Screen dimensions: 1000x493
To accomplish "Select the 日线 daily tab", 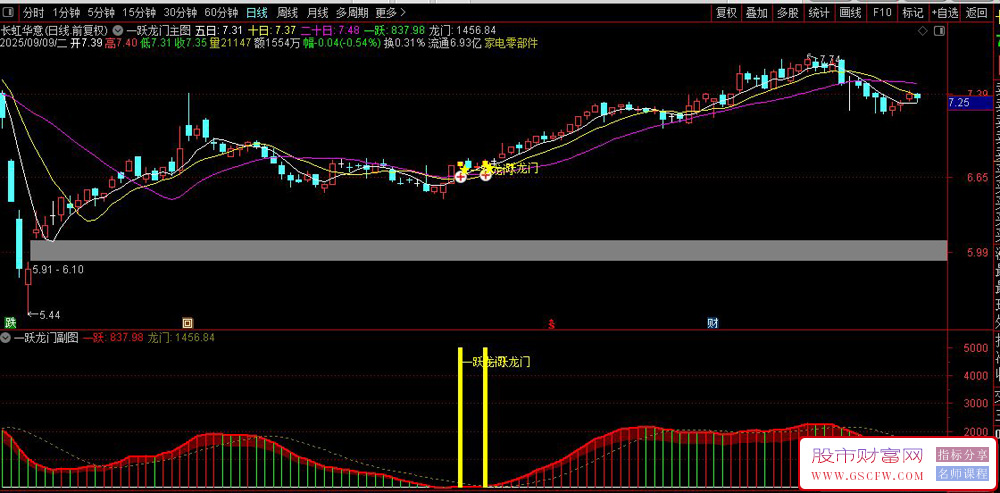I will pos(258,12).
